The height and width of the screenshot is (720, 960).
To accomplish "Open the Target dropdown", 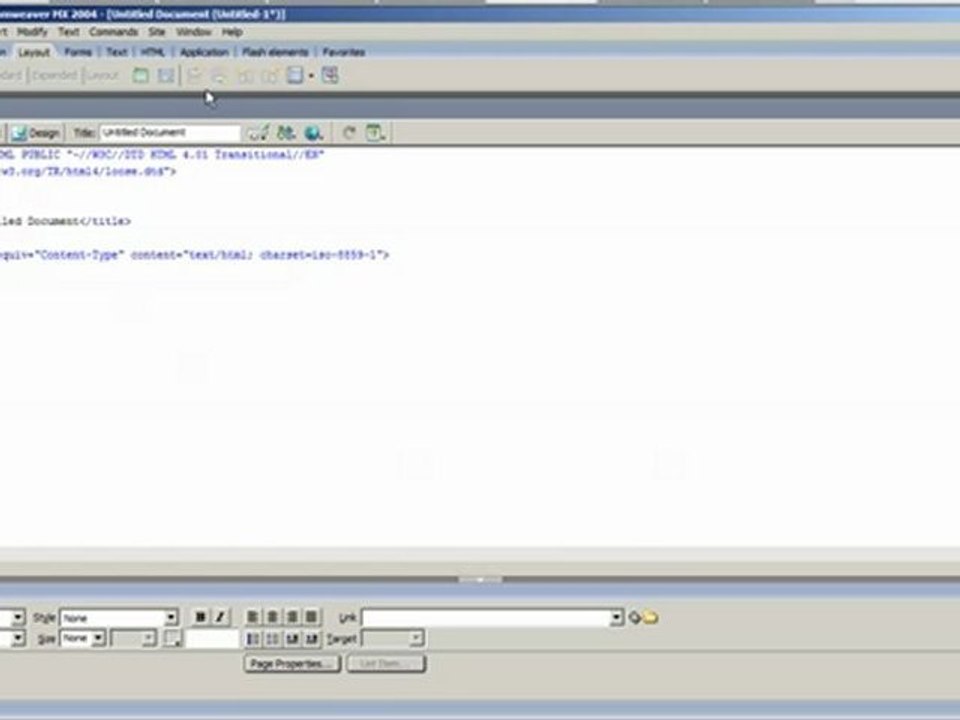I will click(392, 639).
